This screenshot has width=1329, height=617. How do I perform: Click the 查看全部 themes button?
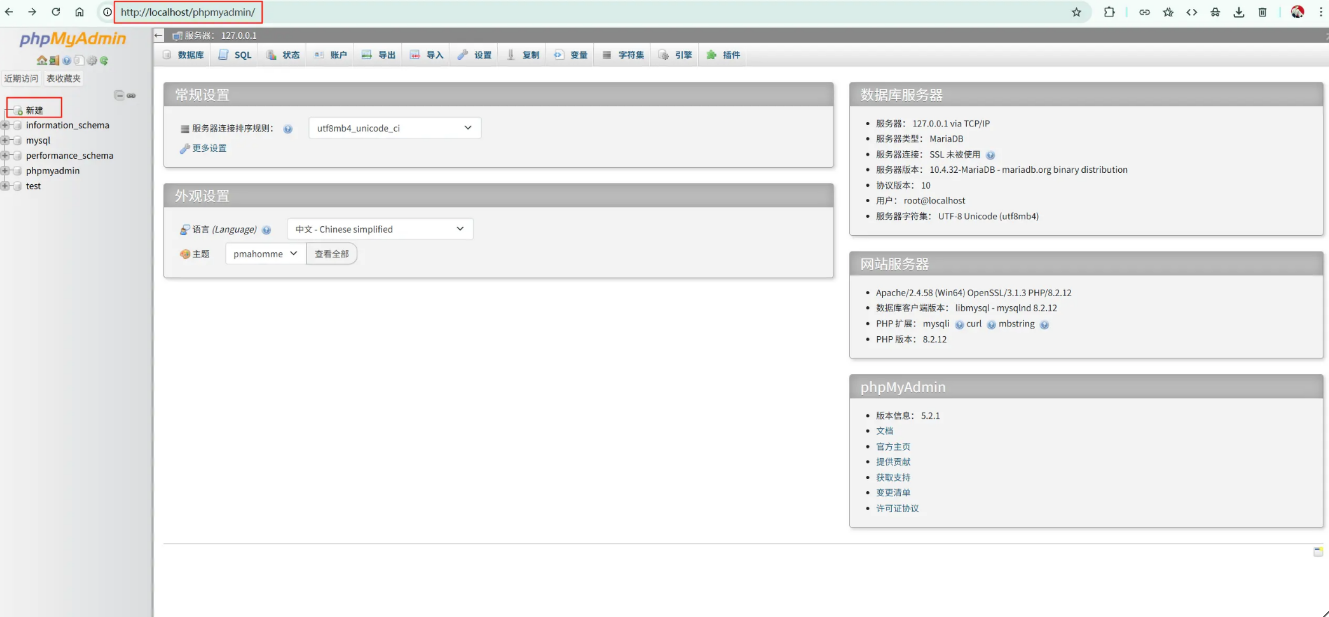[332, 253]
